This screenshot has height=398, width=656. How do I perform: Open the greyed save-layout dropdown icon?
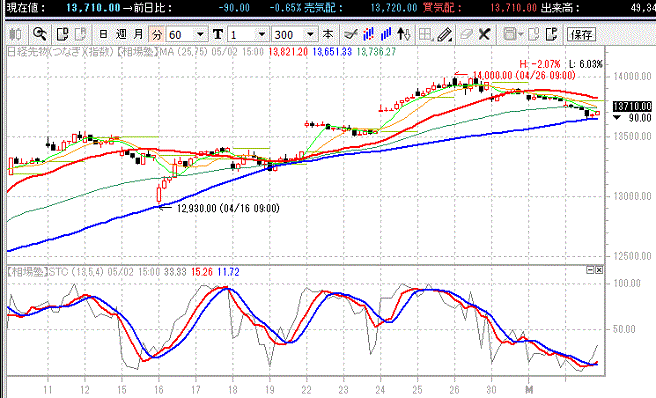pos(513,34)
